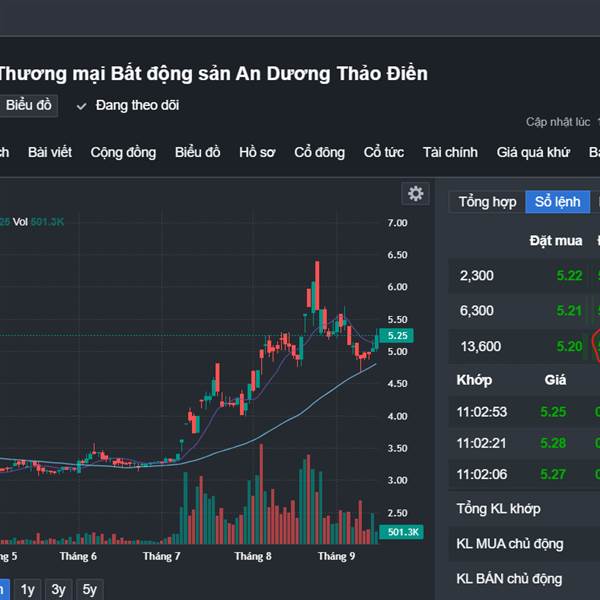This screenshot has height=600, width=600.
Task: Click the Tháng 8 axis label
Action: [253, 556]
